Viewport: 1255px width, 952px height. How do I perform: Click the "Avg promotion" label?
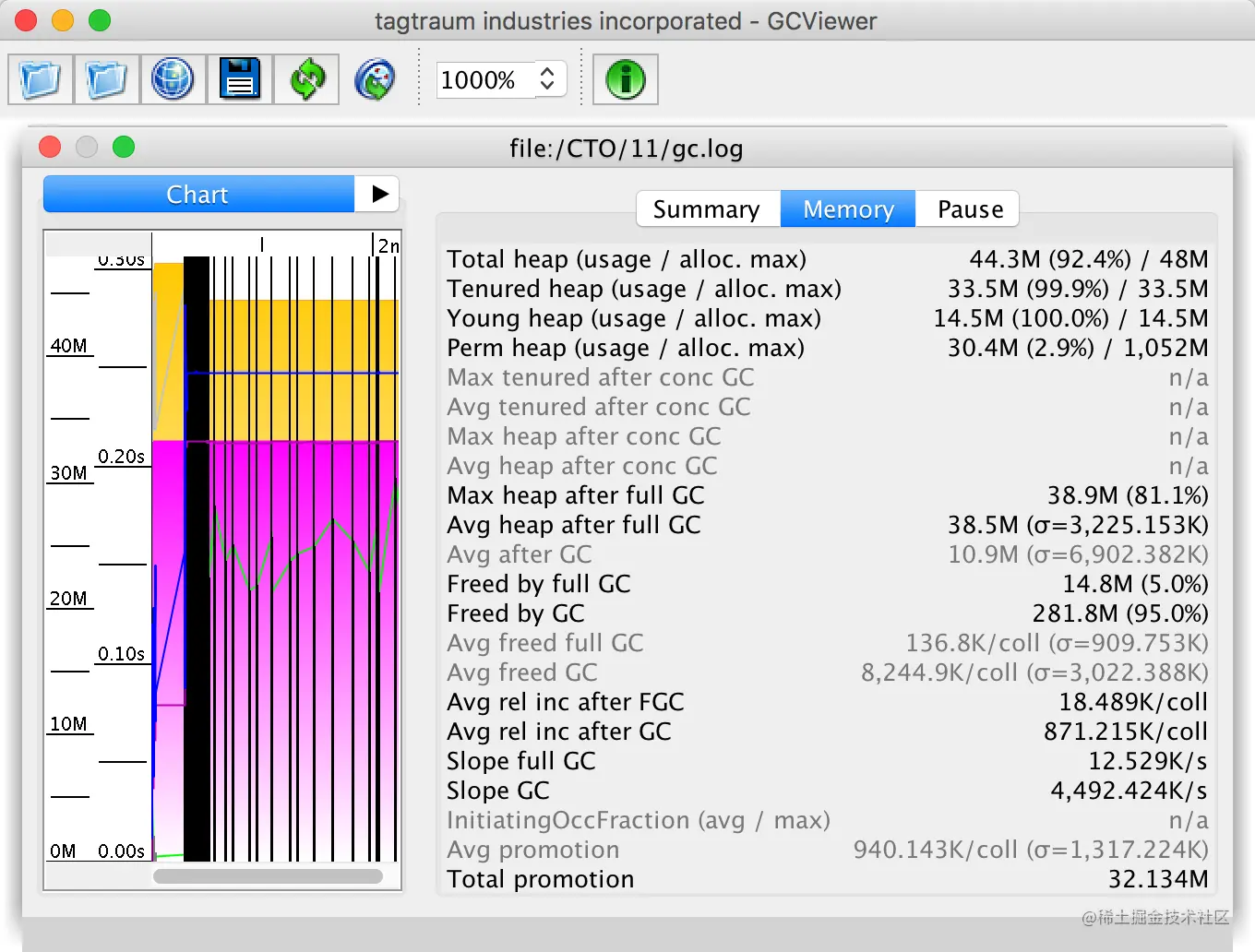[533, 850]
